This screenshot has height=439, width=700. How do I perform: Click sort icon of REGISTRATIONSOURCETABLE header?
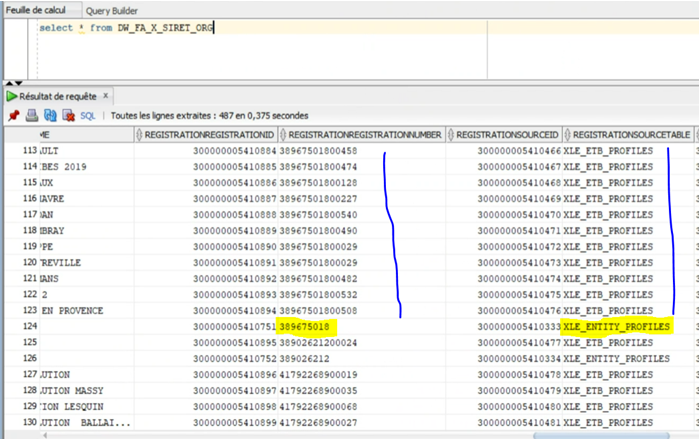[567, 135]
